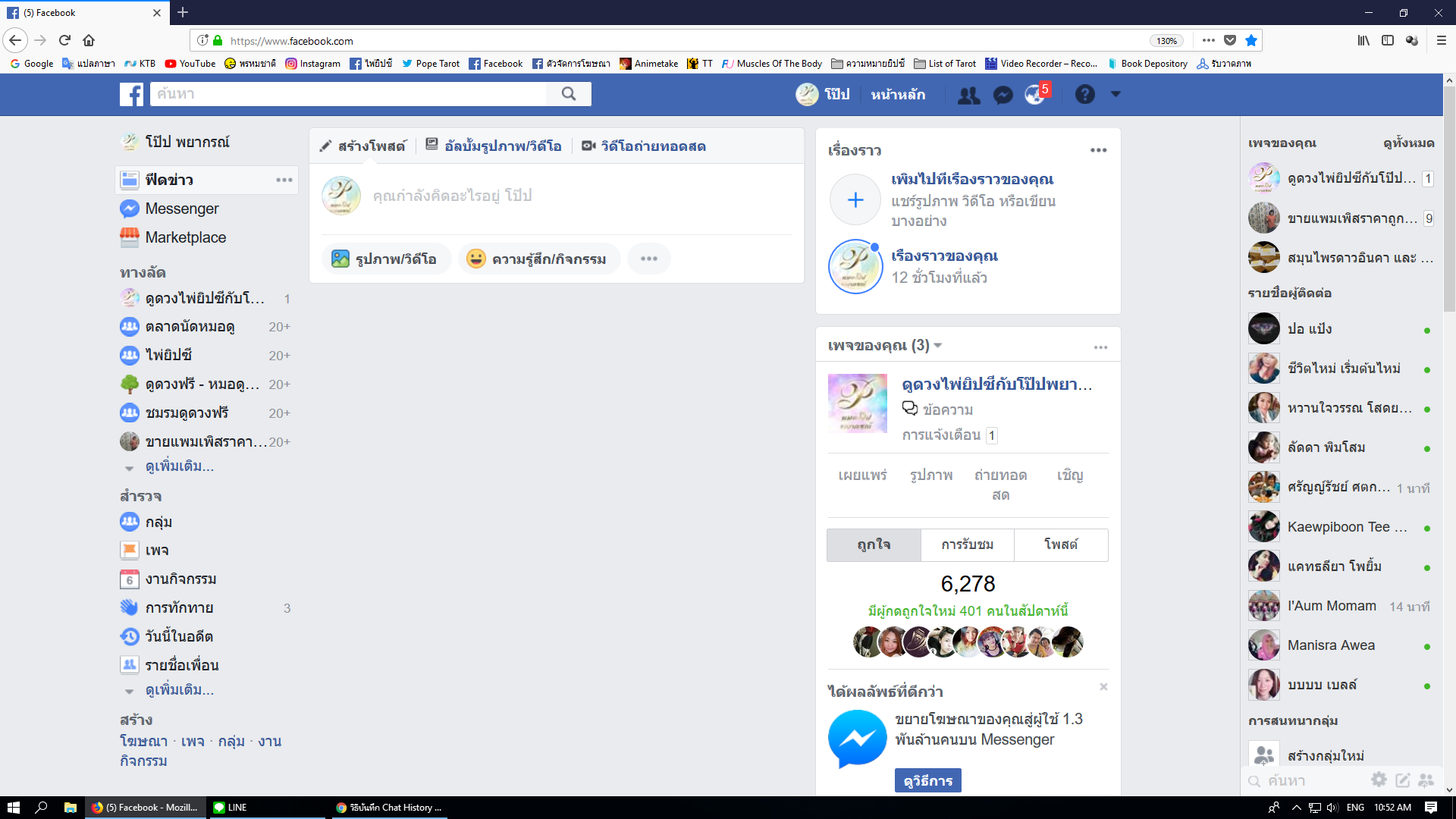The image size is (1456, 819).
Task: Open the YouTube bookmark in toolbar
Action: pos(190,64)
